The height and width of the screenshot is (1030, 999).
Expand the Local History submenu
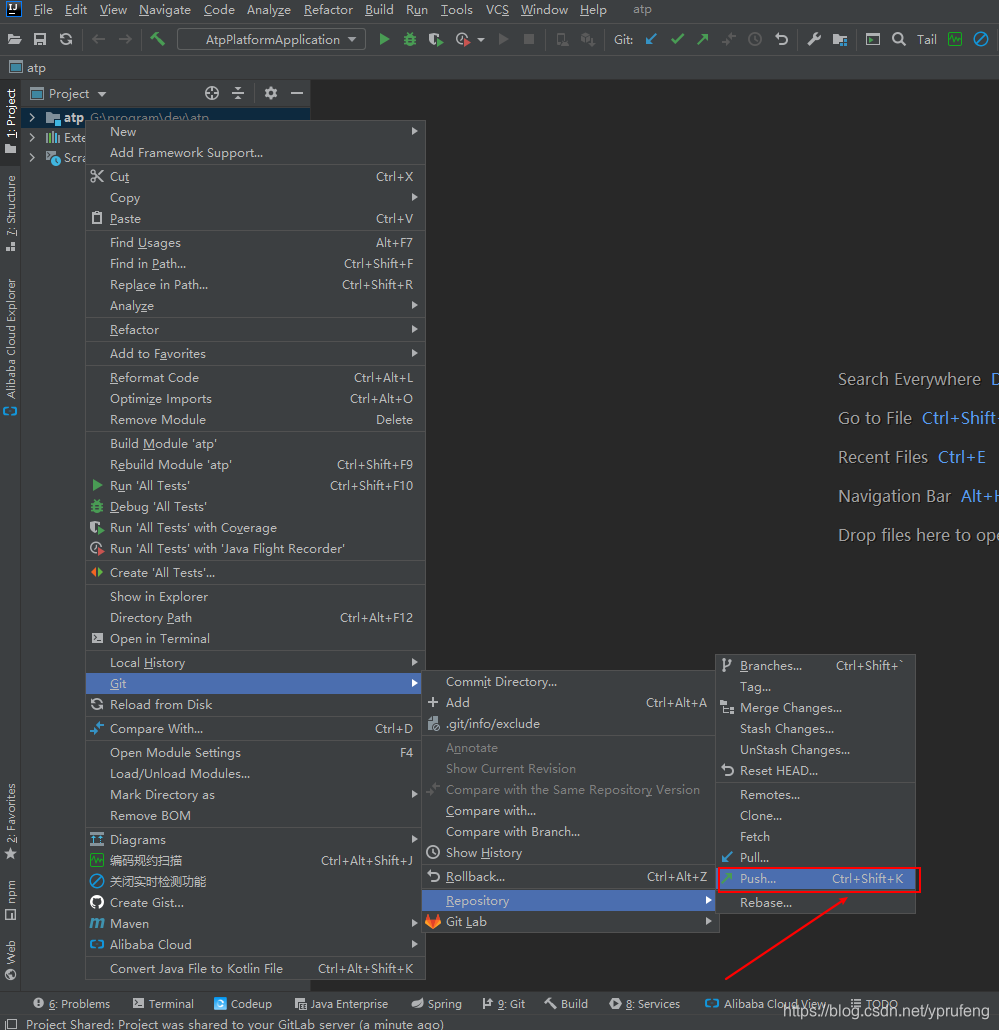click(255, 663)
